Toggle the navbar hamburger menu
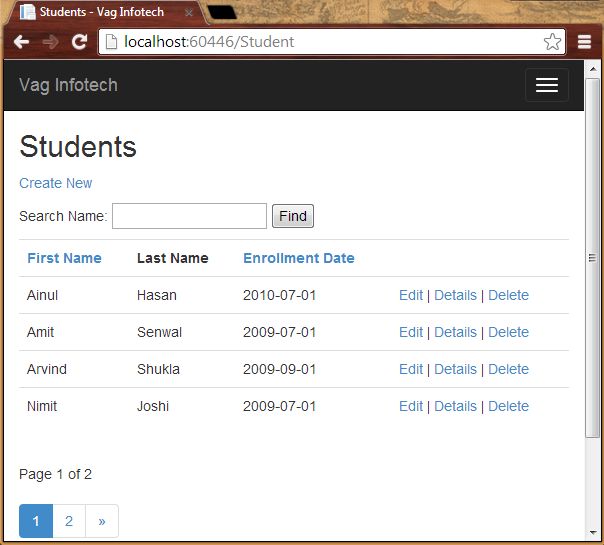The image size is (604, 545). [547, 85]
